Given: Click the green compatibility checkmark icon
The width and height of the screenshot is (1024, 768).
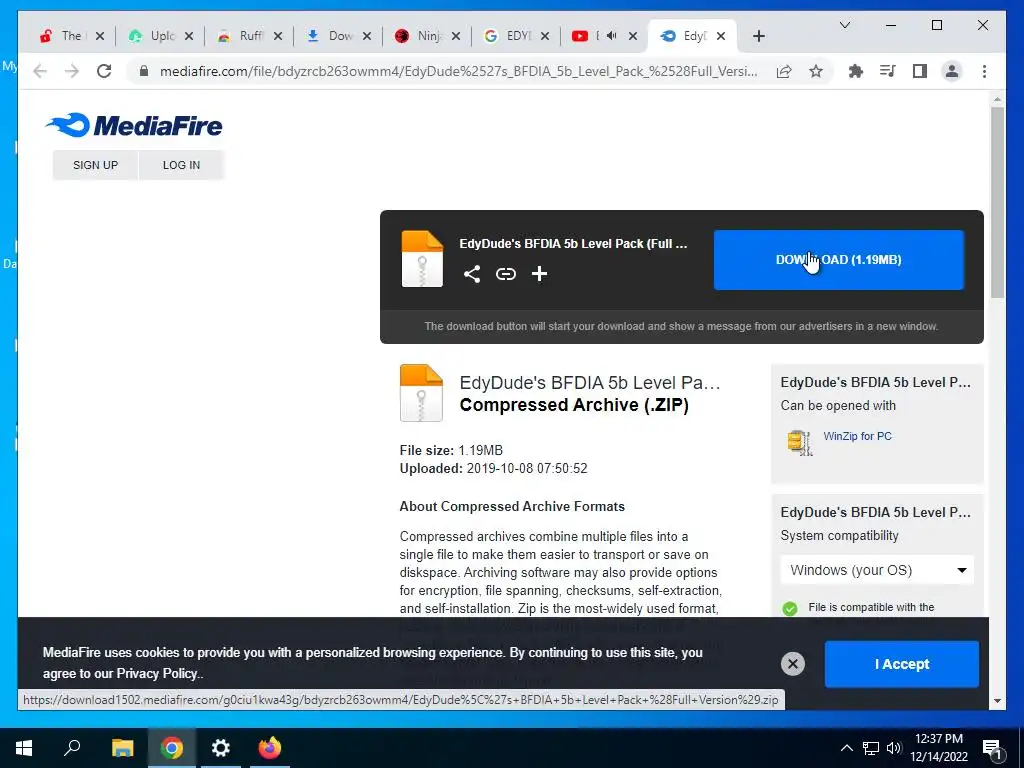Looking at the screenshot, I should point(790,609).
